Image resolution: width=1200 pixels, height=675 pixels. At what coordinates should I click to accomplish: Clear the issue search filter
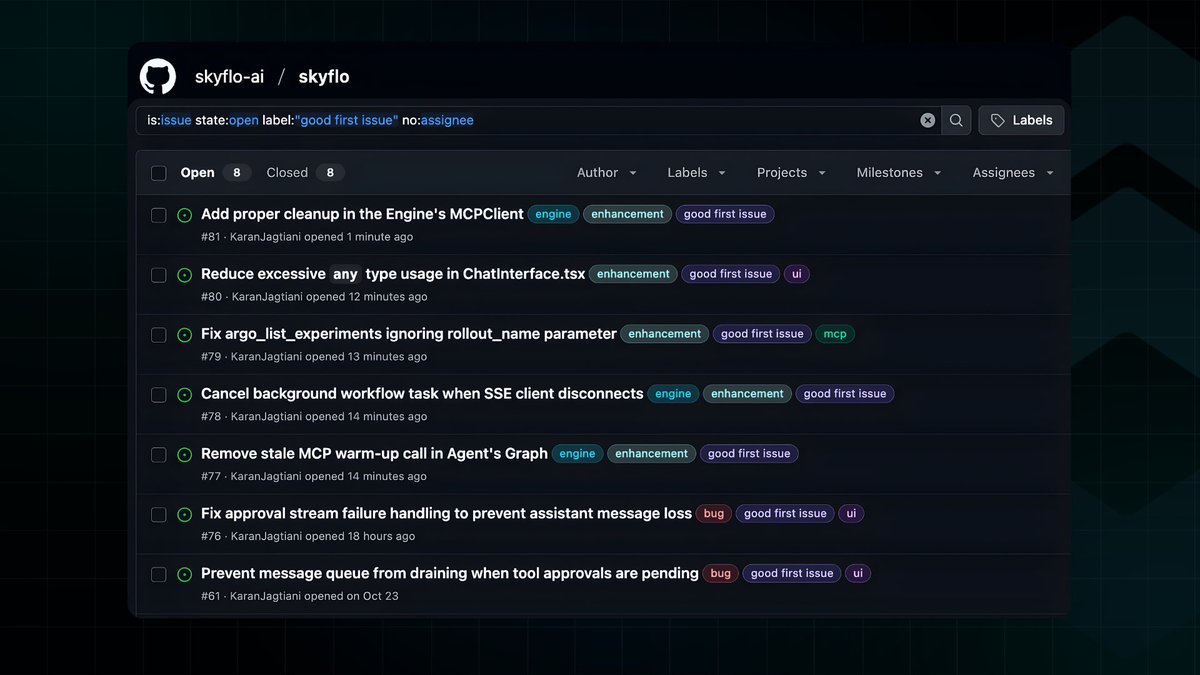(928, 120)
